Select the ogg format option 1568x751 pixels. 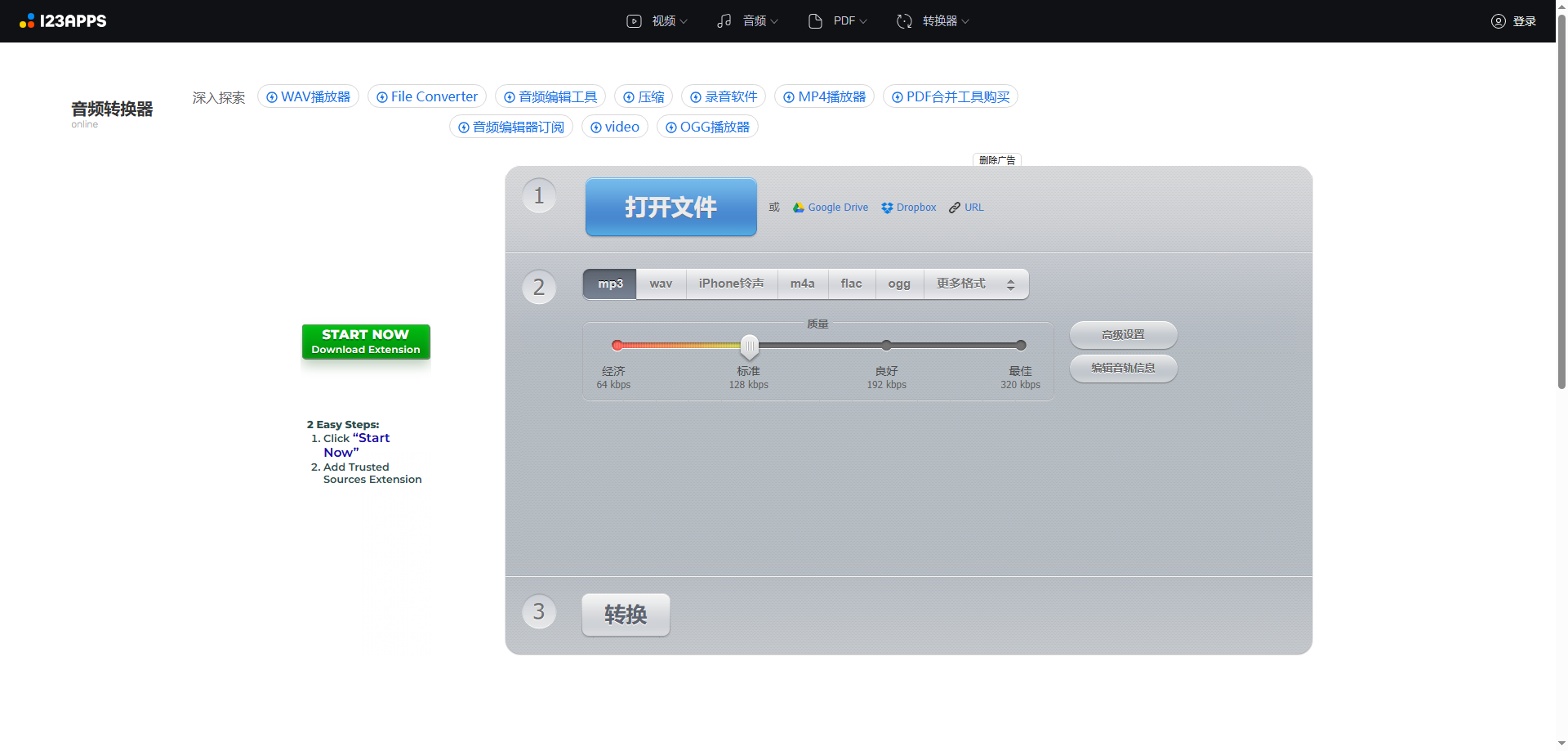click(898, 284)
